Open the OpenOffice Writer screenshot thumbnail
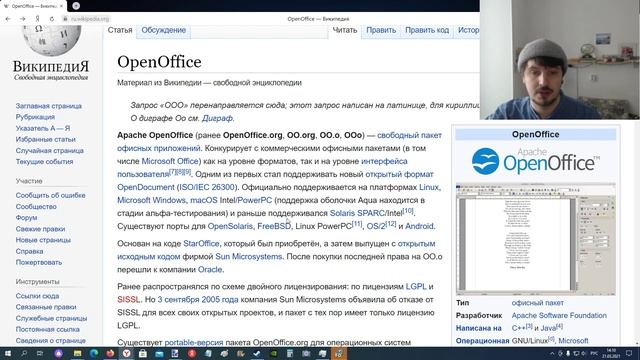The width and height of the screenshot is (640, 360). (x=536, y=239)
